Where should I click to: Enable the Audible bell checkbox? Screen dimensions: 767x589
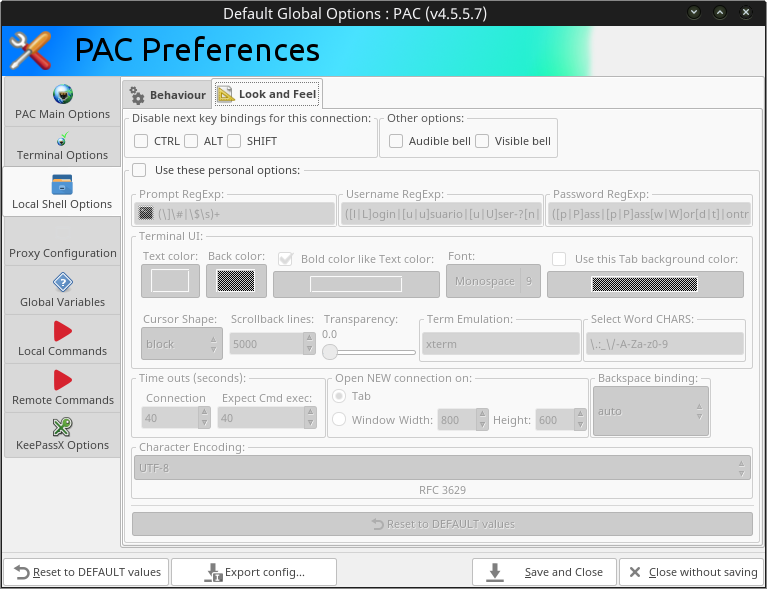[x=396, y=141]
